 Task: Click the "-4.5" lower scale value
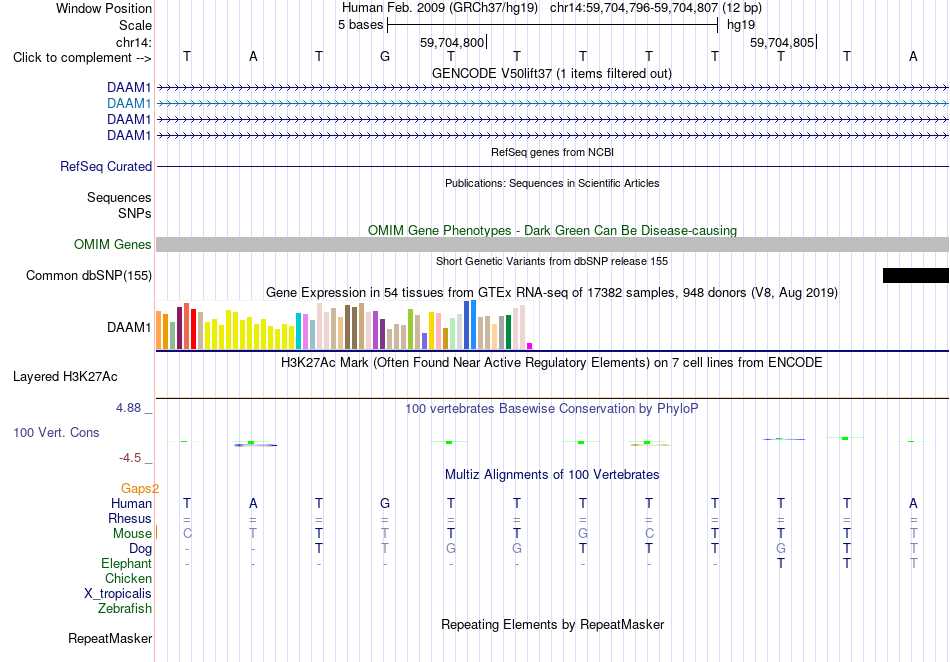(130, 458)
